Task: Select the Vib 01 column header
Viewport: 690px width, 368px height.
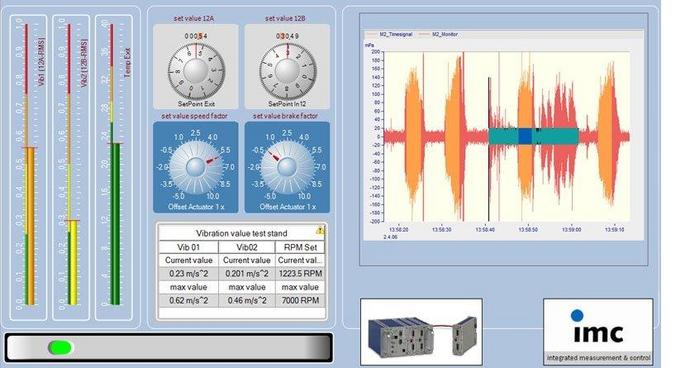Action: coord(188,247)
